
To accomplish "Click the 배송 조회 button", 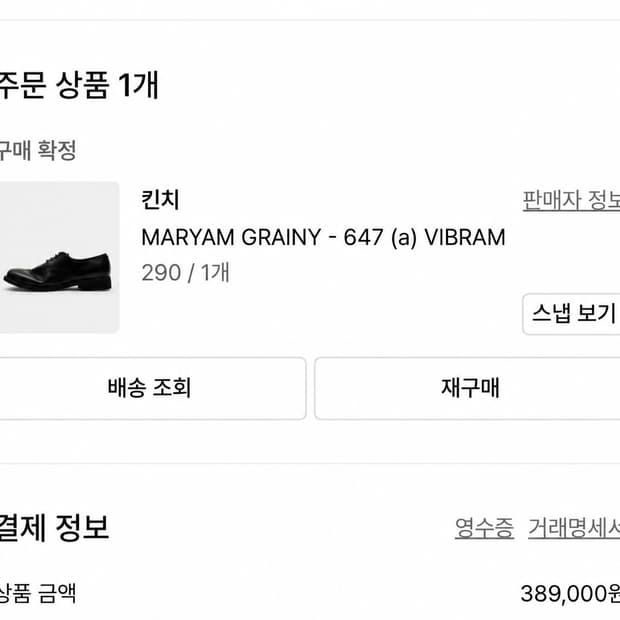I will click(153, 388).
